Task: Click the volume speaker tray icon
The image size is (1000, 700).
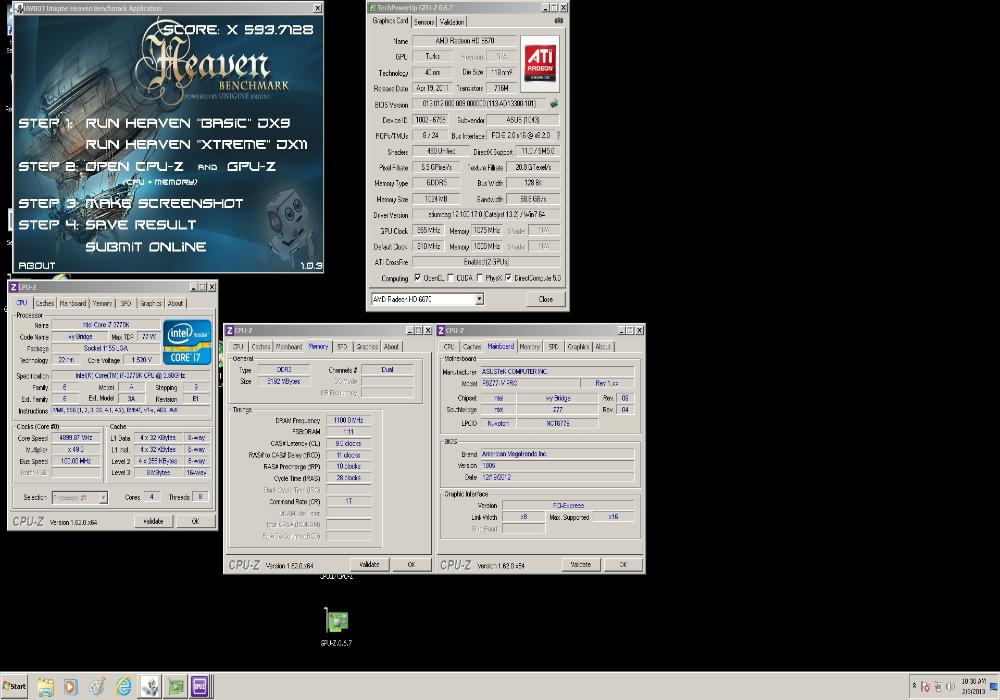Action: [x=950, y=687]
